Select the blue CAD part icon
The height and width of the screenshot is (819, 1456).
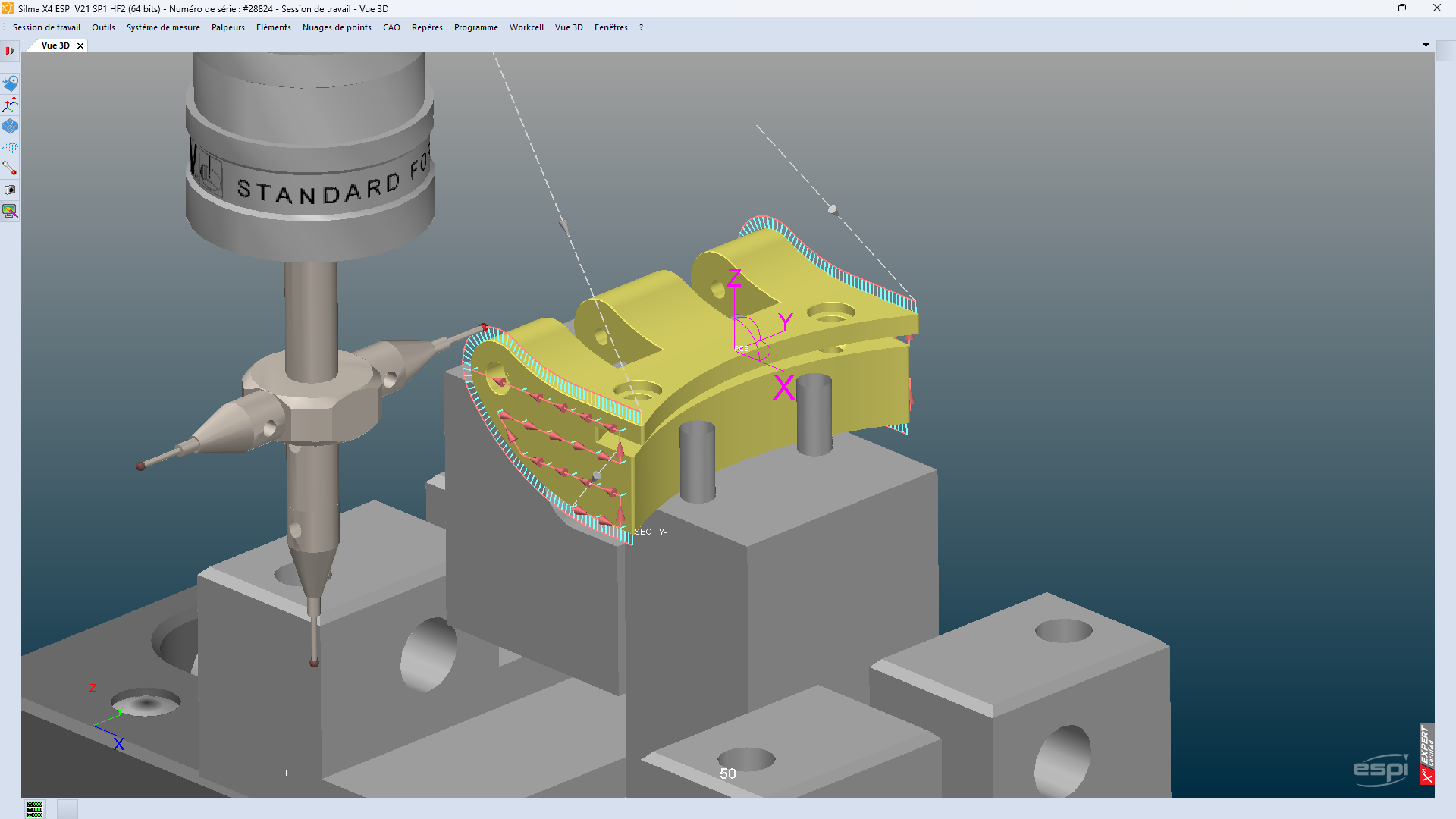(10, 126)
